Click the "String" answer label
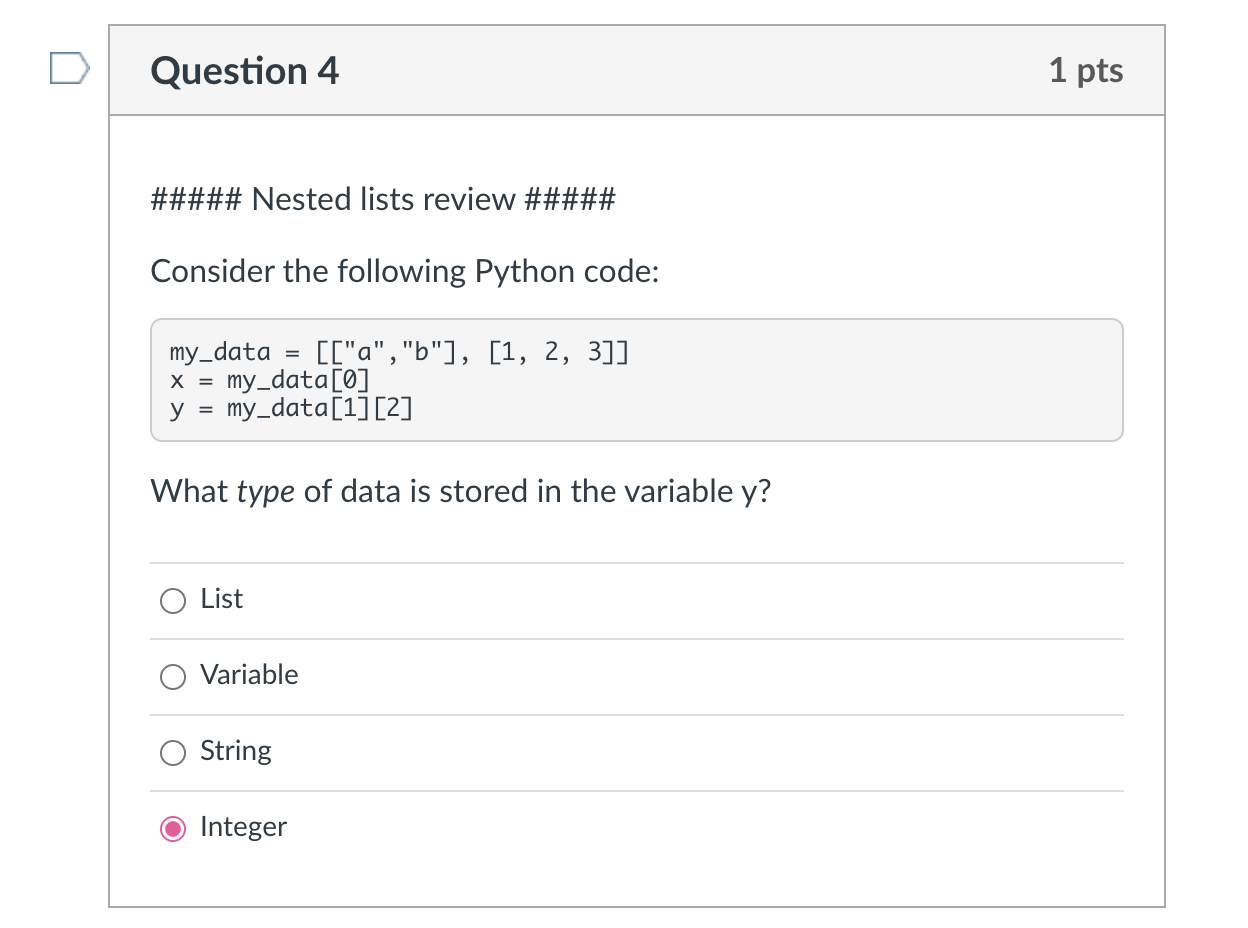The height and width of the screenshot is (928, 1248). pos(236,751)
